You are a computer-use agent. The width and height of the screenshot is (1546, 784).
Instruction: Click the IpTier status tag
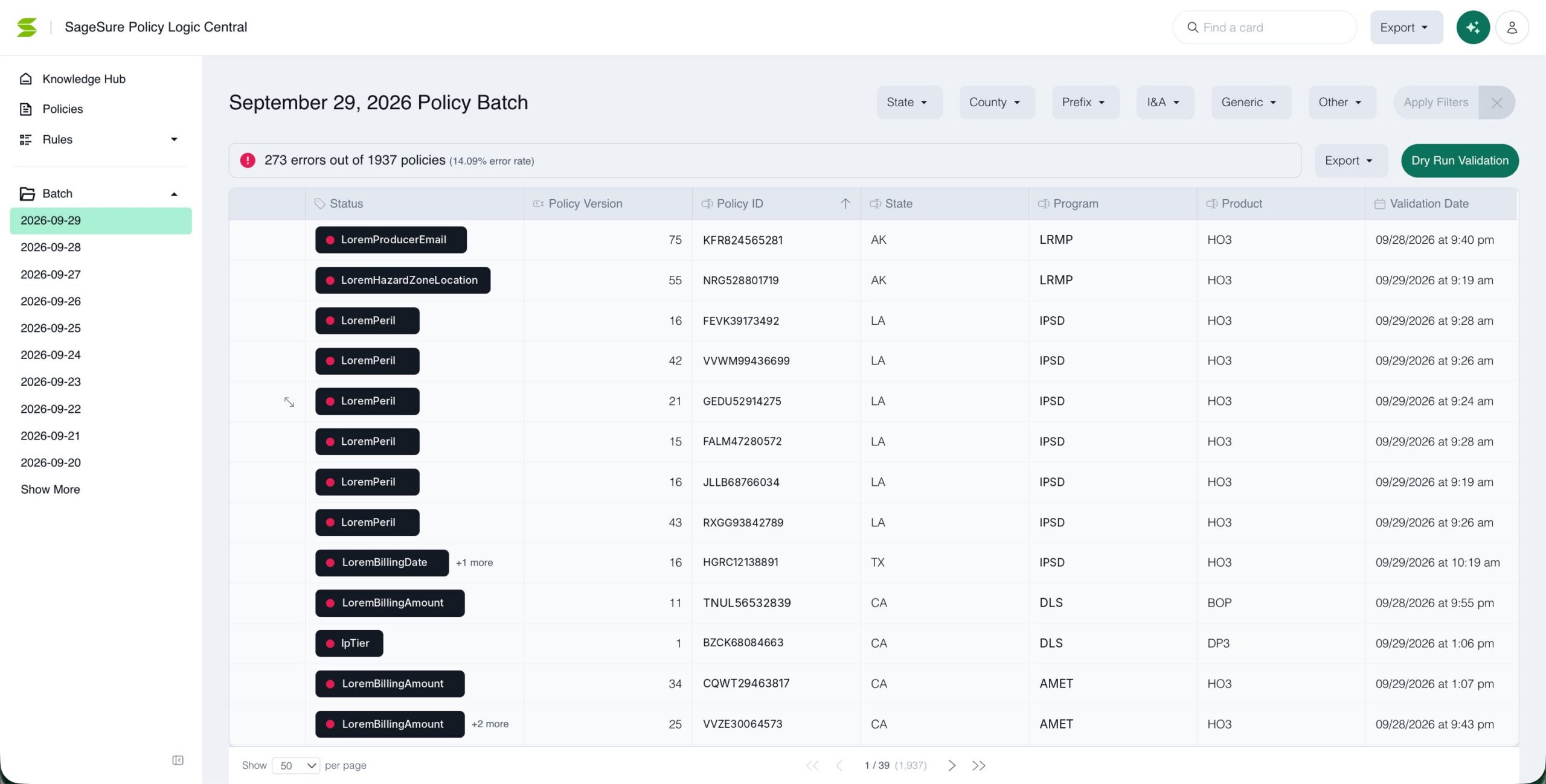tap(349, 643)
